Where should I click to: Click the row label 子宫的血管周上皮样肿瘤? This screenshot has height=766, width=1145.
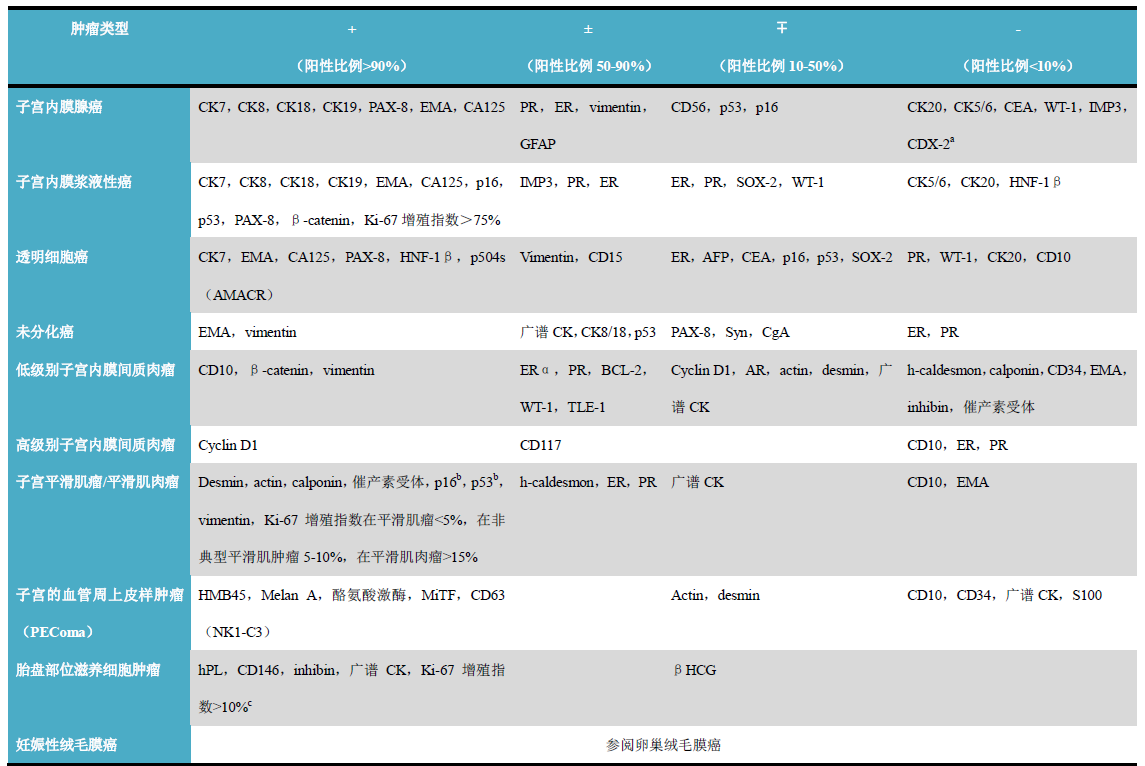(99, 594)
